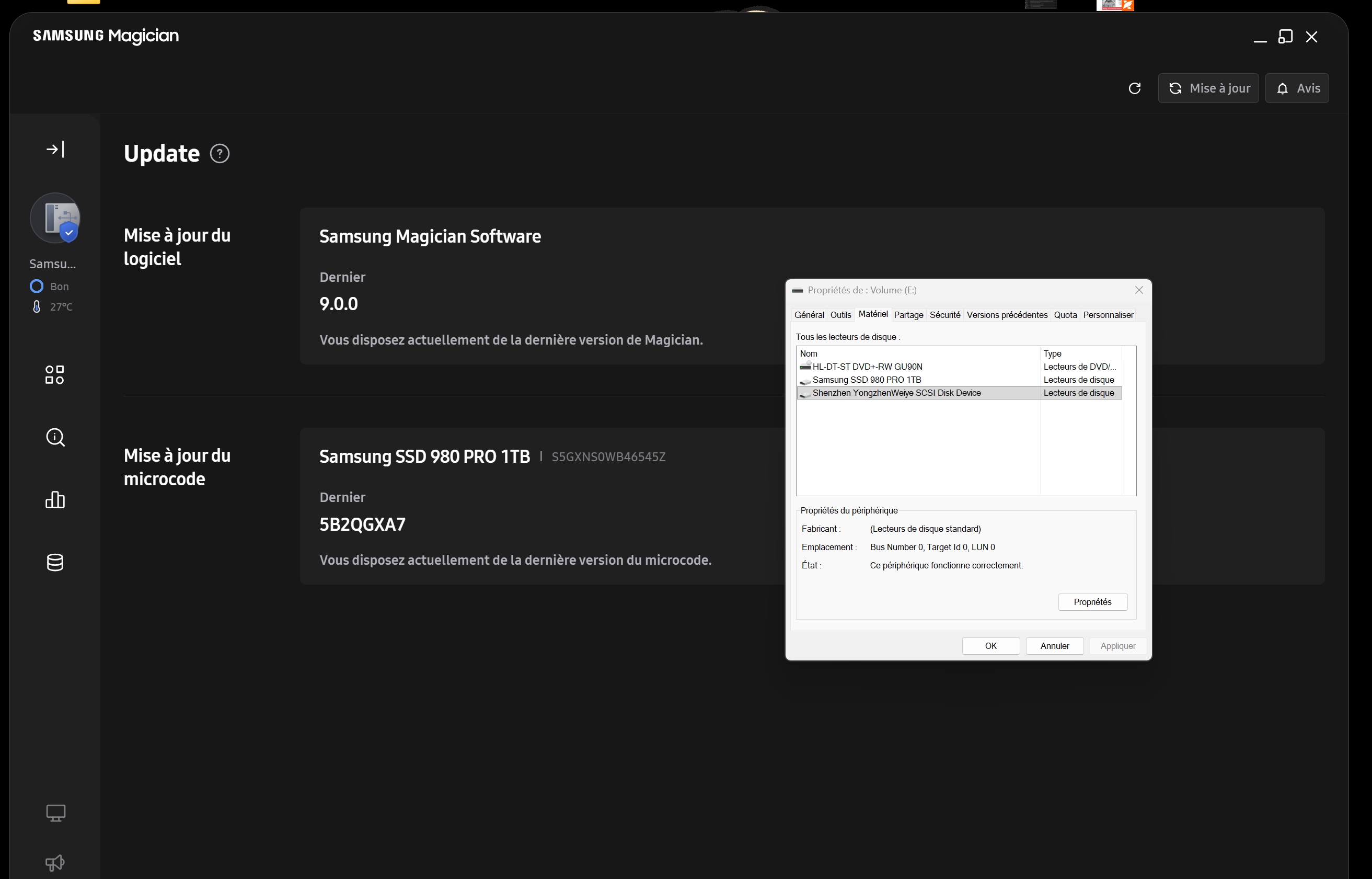The width and height of the screenshot is (1372, 879).
Task: Switch to the Général tab
Action: click(809, 315)
